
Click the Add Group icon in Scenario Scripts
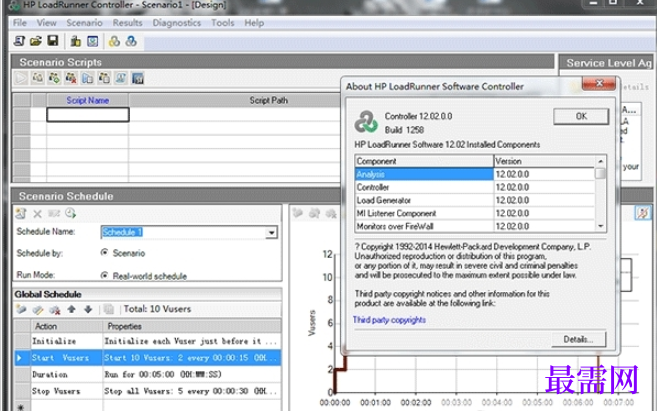[x=54, y=78]
